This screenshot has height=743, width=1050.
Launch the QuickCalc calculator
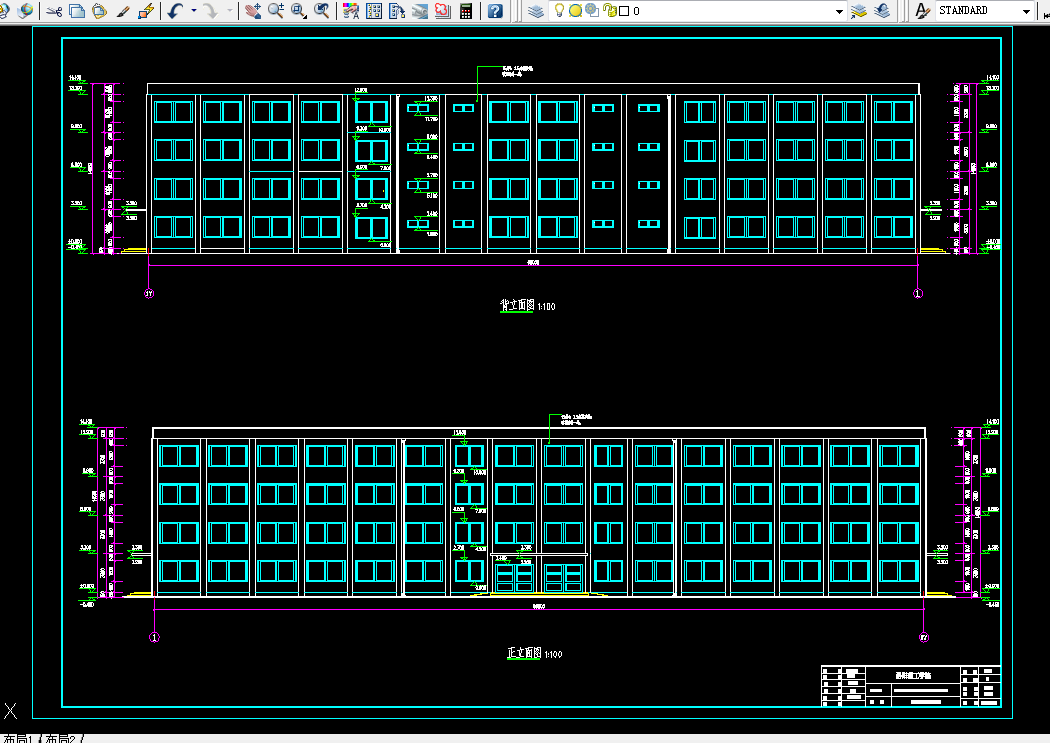(x=466, y=11)
